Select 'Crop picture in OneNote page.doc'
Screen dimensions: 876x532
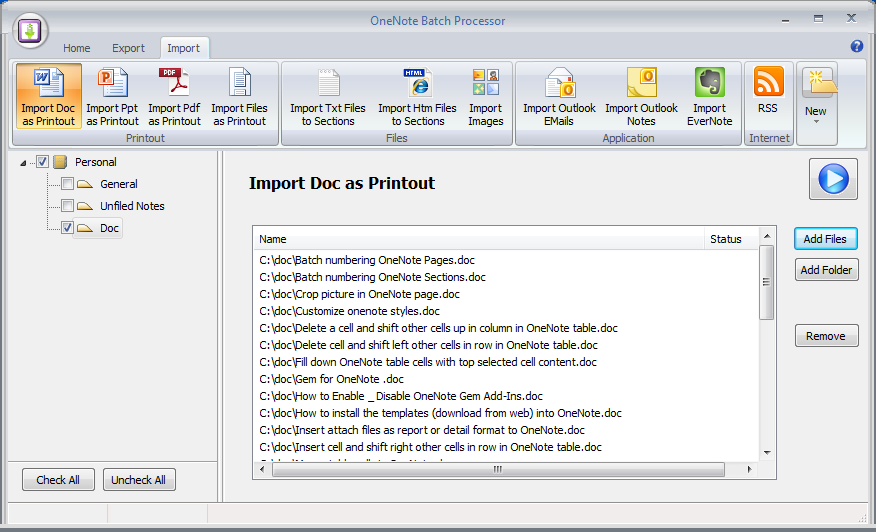(360, 294)
